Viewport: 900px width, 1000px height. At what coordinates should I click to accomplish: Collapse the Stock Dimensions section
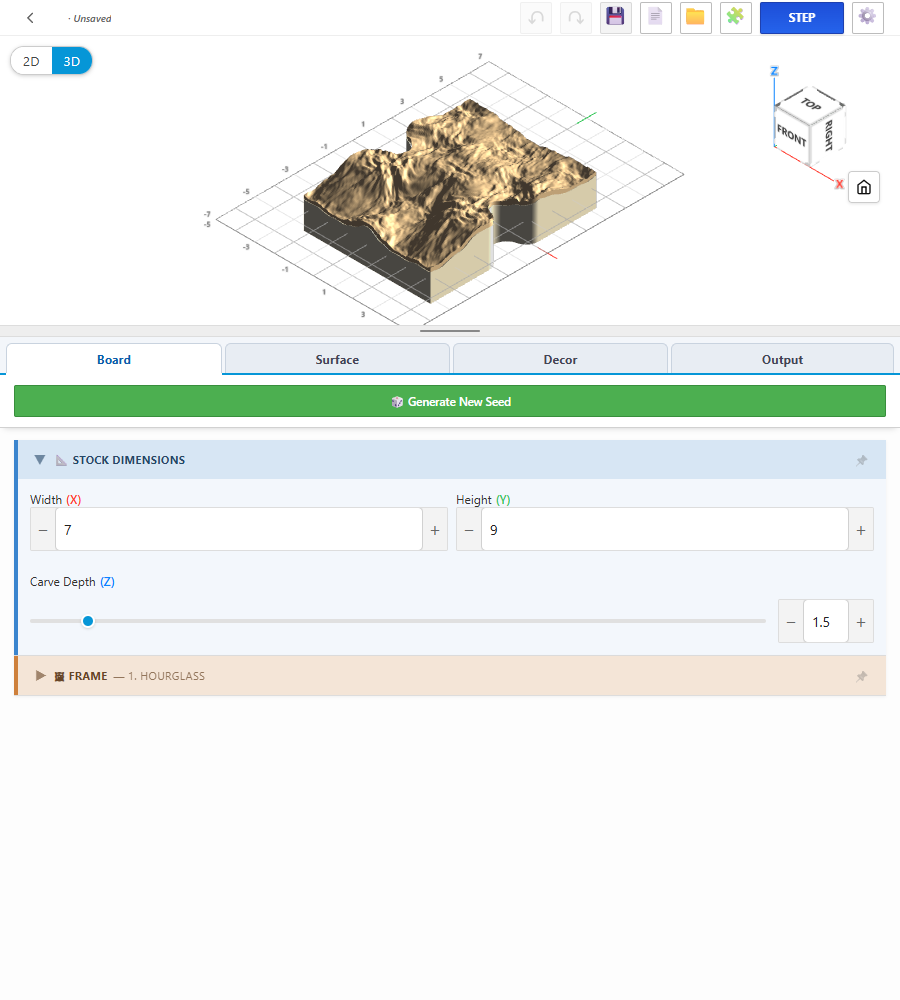tap(40, 460)
